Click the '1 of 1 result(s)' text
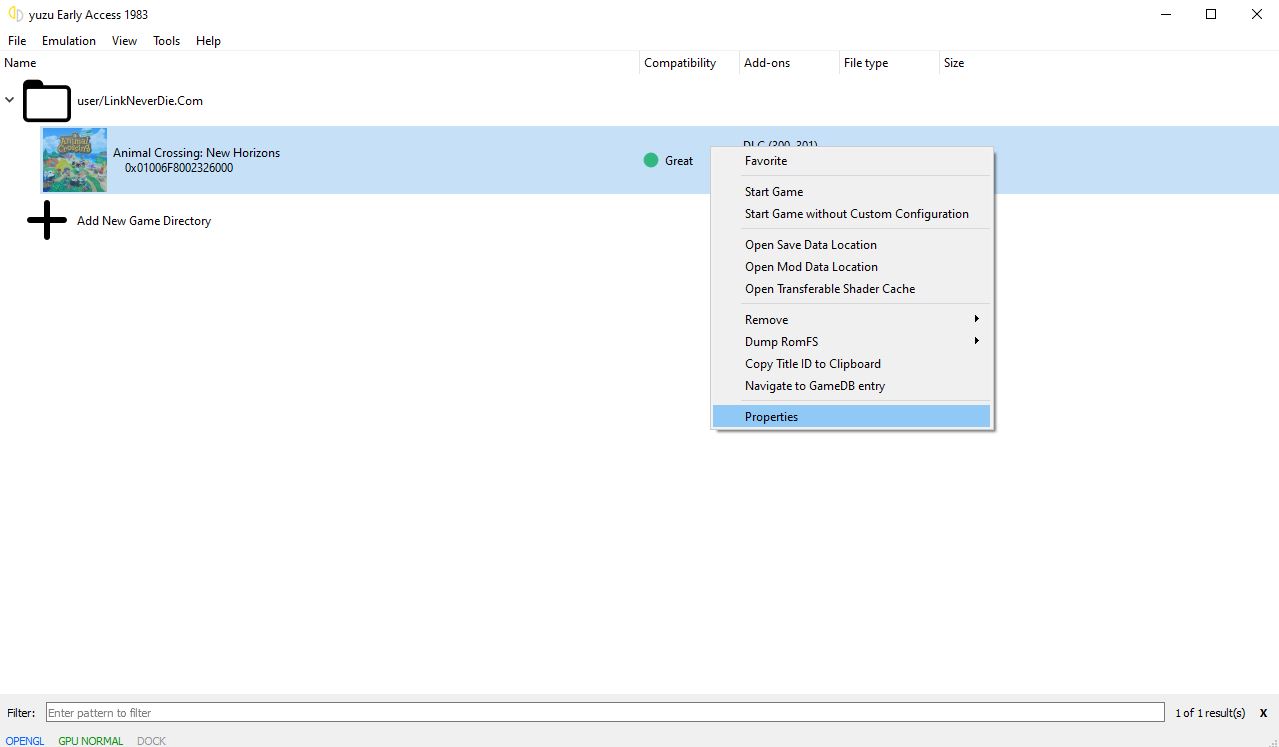The width and height of the screenshot is (1279, 747). (1210, 713)
